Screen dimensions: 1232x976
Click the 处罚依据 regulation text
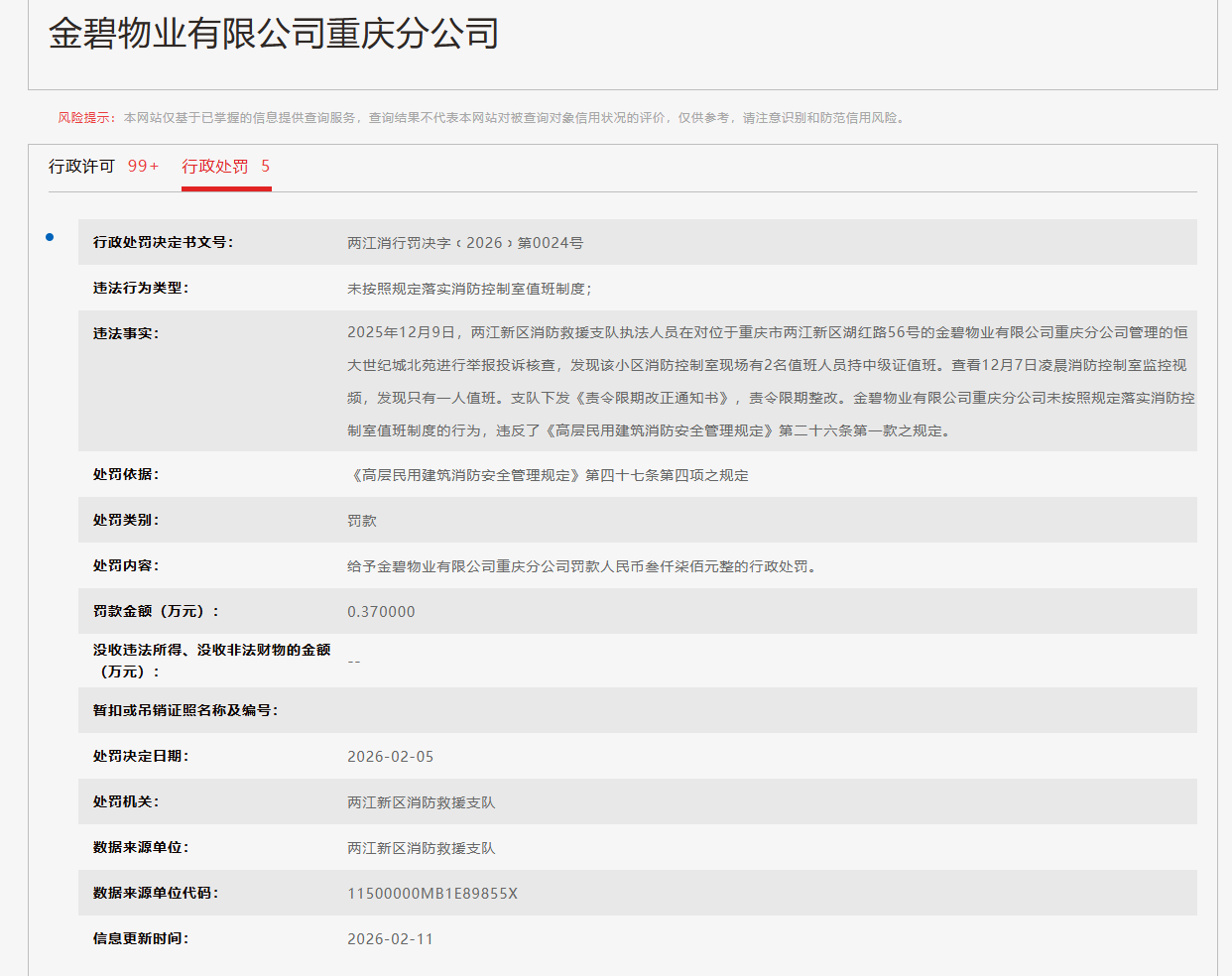[x=548, y=475]
